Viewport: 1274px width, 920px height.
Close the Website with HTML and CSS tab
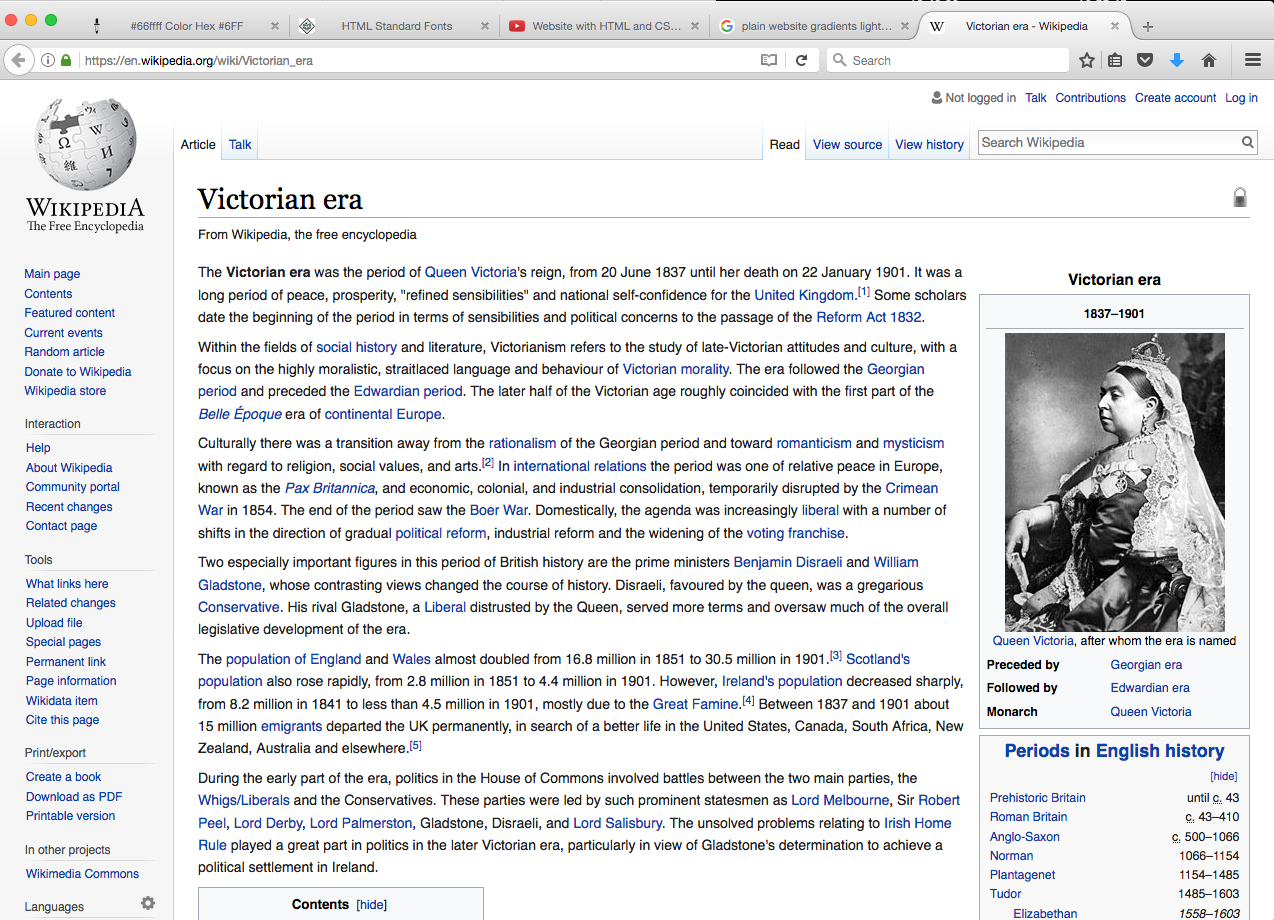[695, 26]
